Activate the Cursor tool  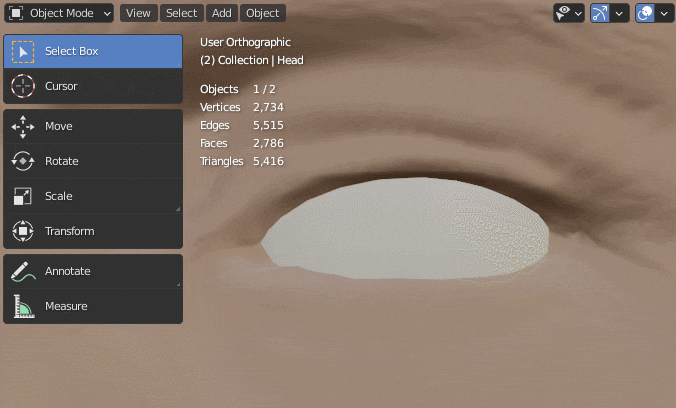click(x=93, y=86)
